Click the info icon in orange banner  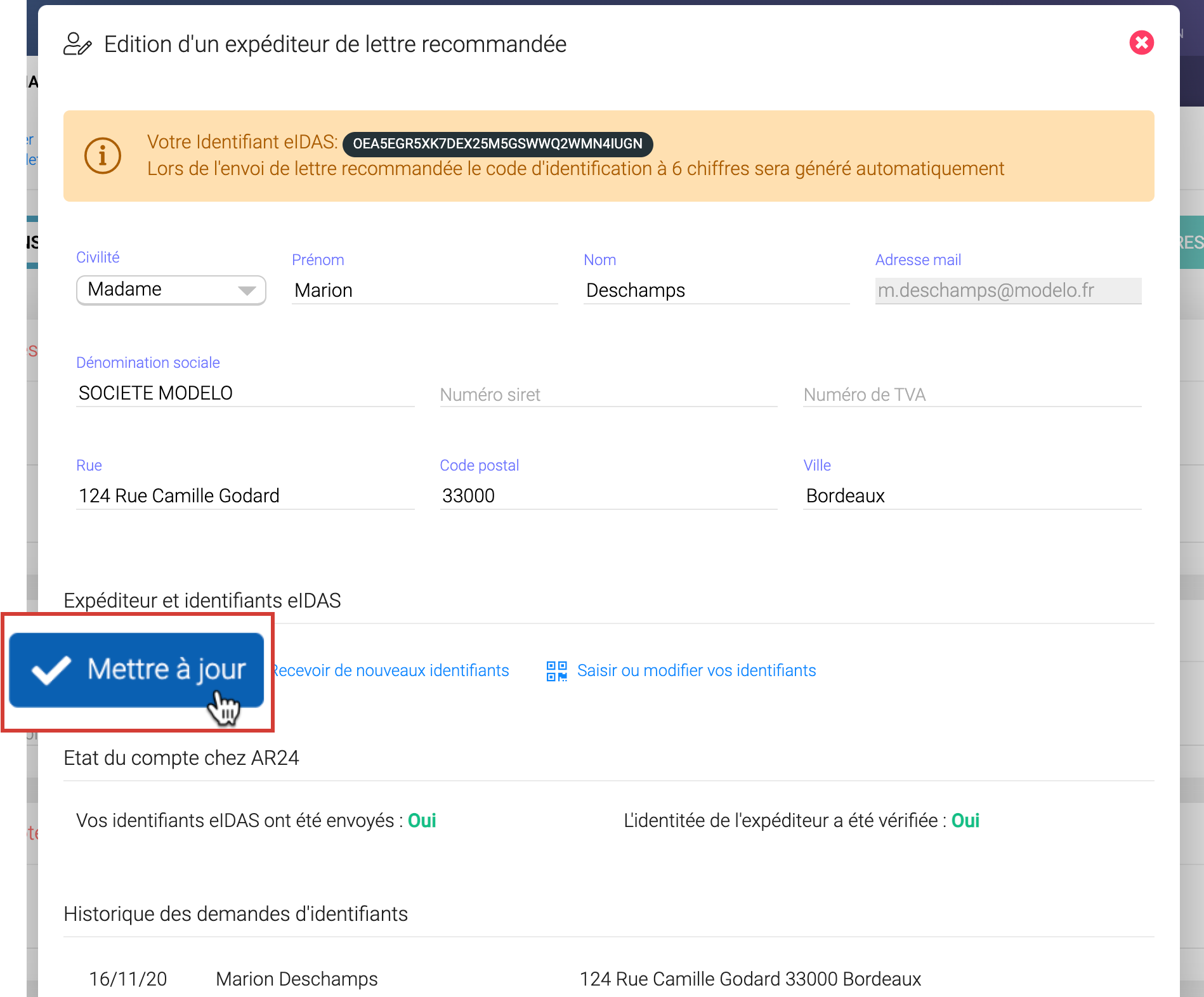pos(103,155)
